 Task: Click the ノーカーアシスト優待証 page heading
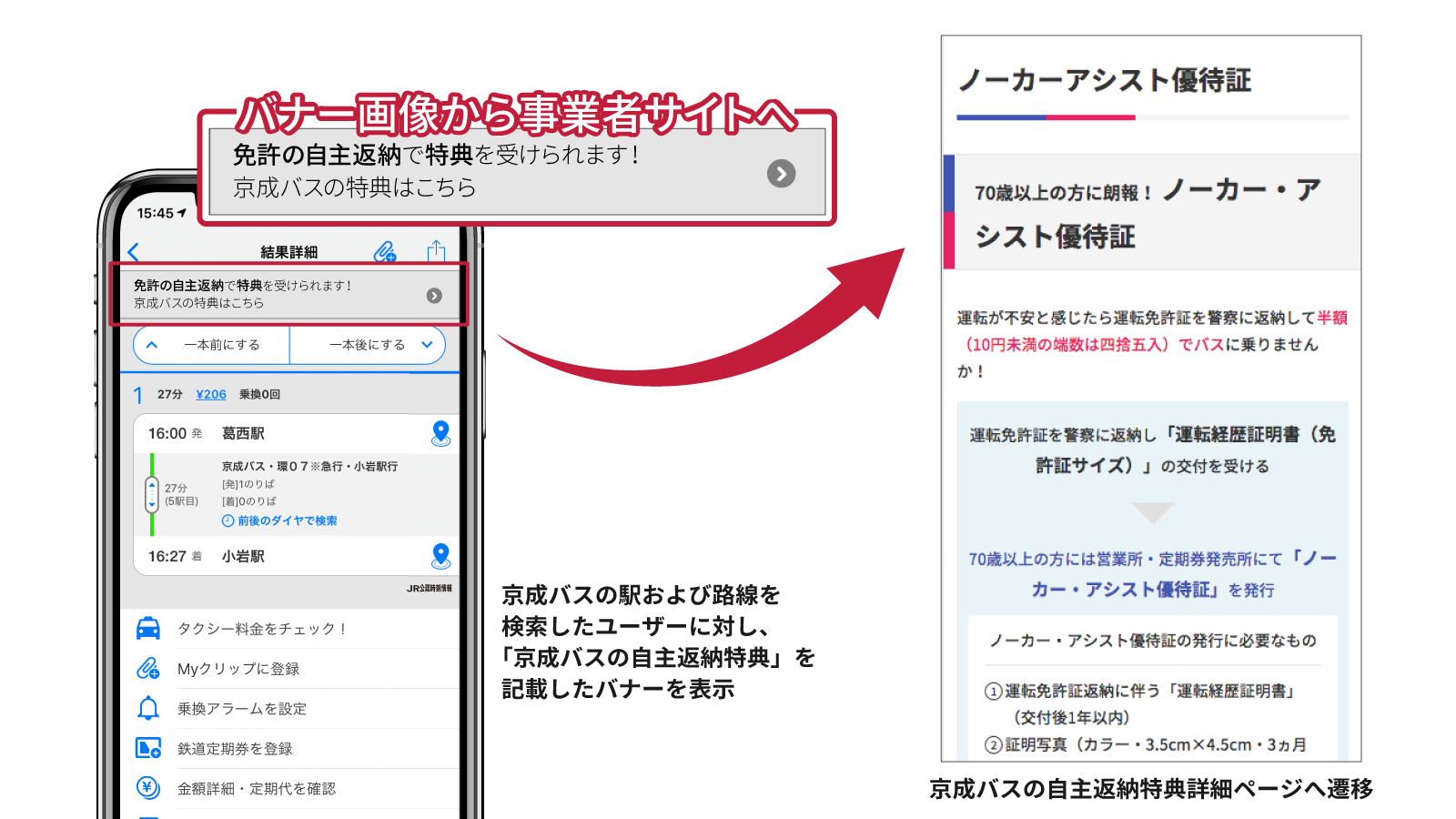pyautogui.click(x=1105, y=80)
